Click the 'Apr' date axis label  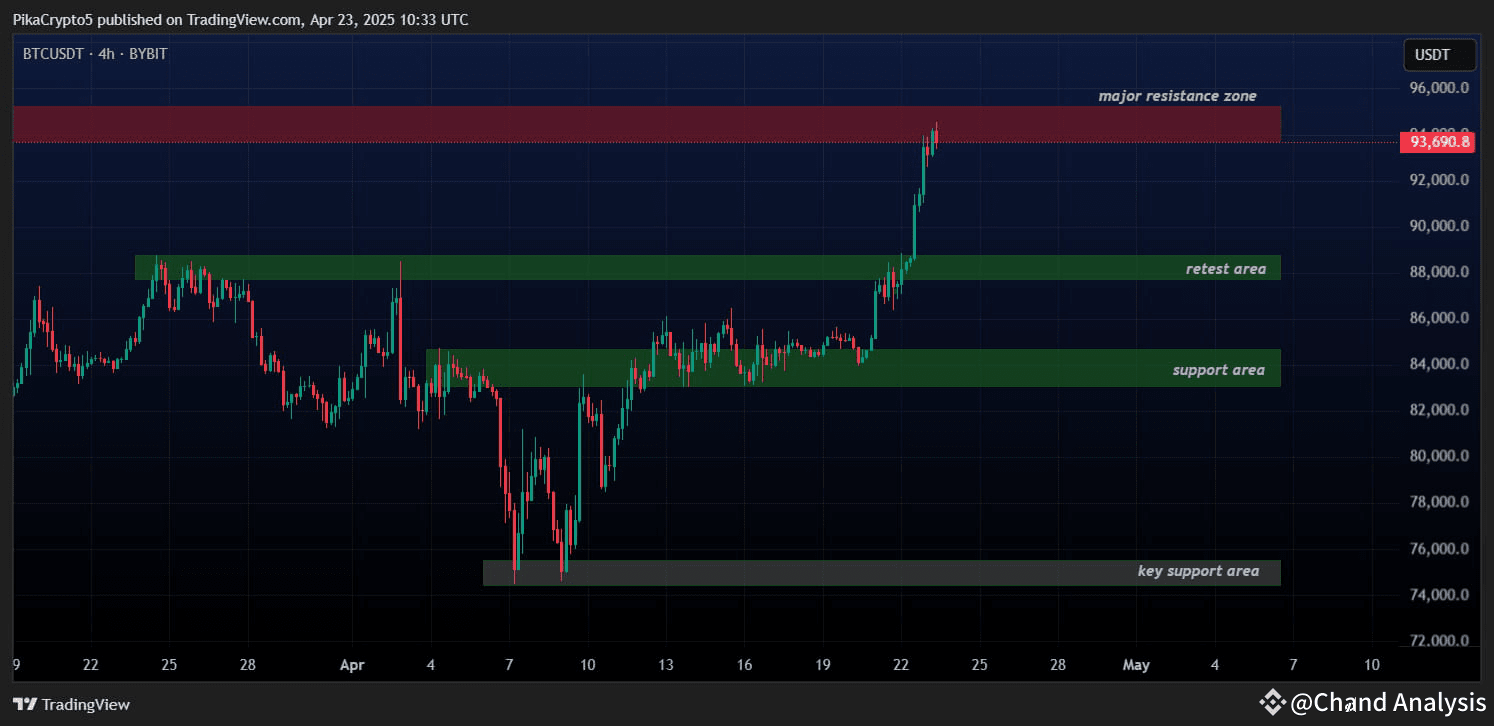(x=352, y=665)
